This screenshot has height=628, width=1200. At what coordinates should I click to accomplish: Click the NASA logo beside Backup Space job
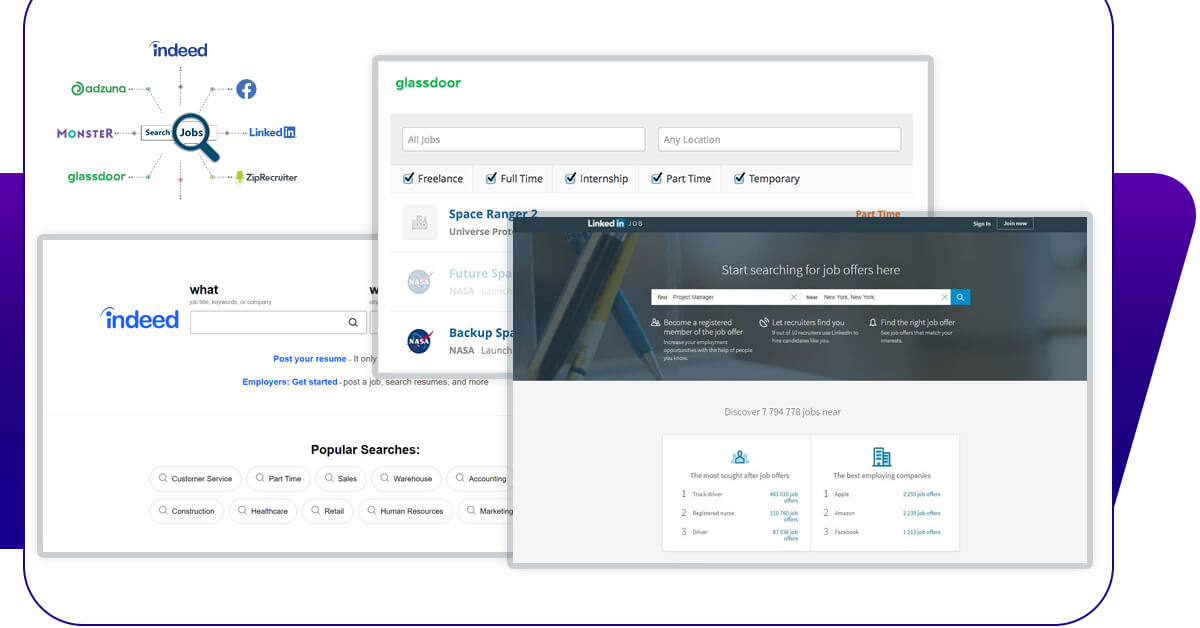click(420, 341)
